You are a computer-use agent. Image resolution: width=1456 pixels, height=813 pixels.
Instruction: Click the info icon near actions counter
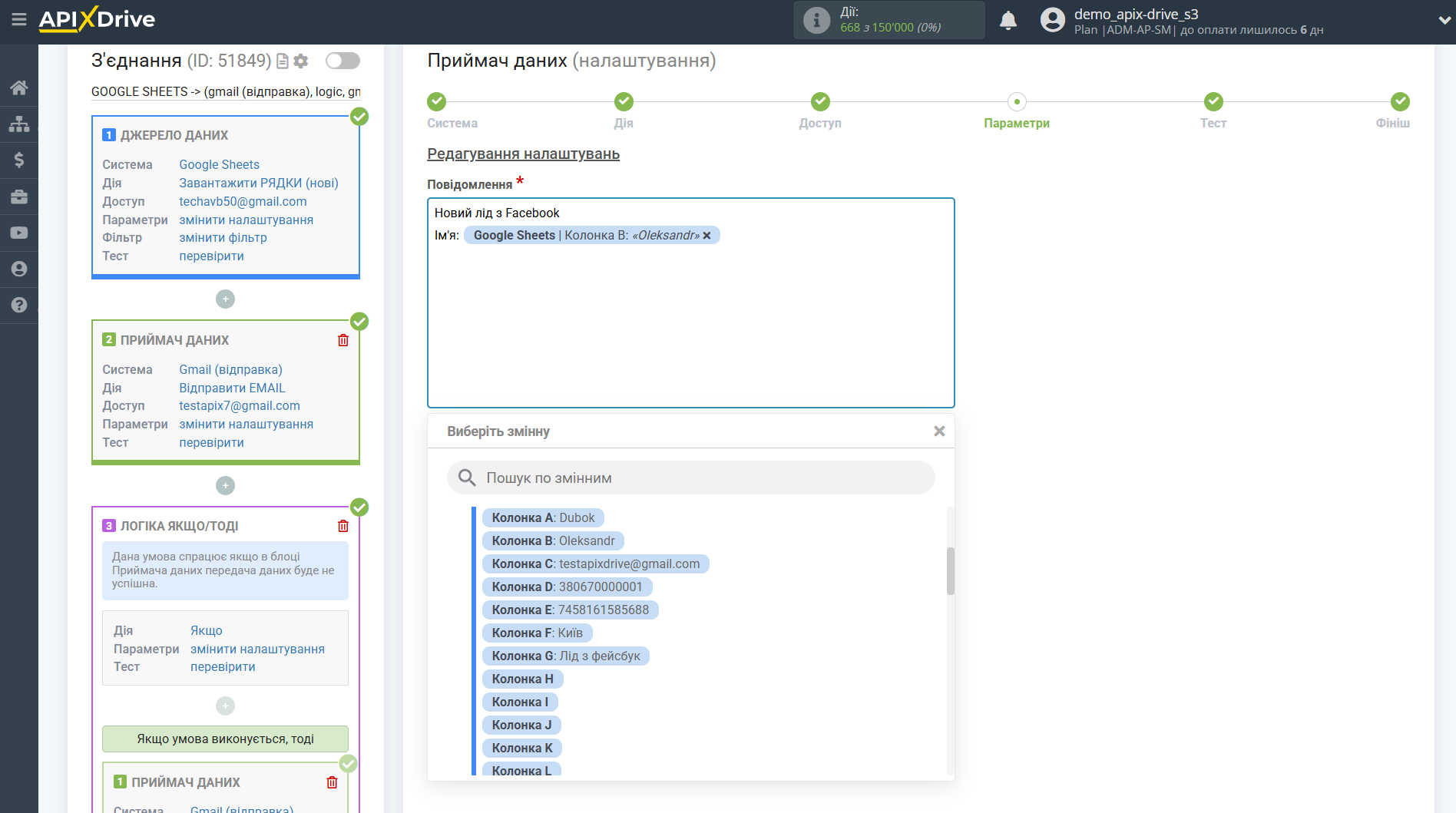click(816, 21)
